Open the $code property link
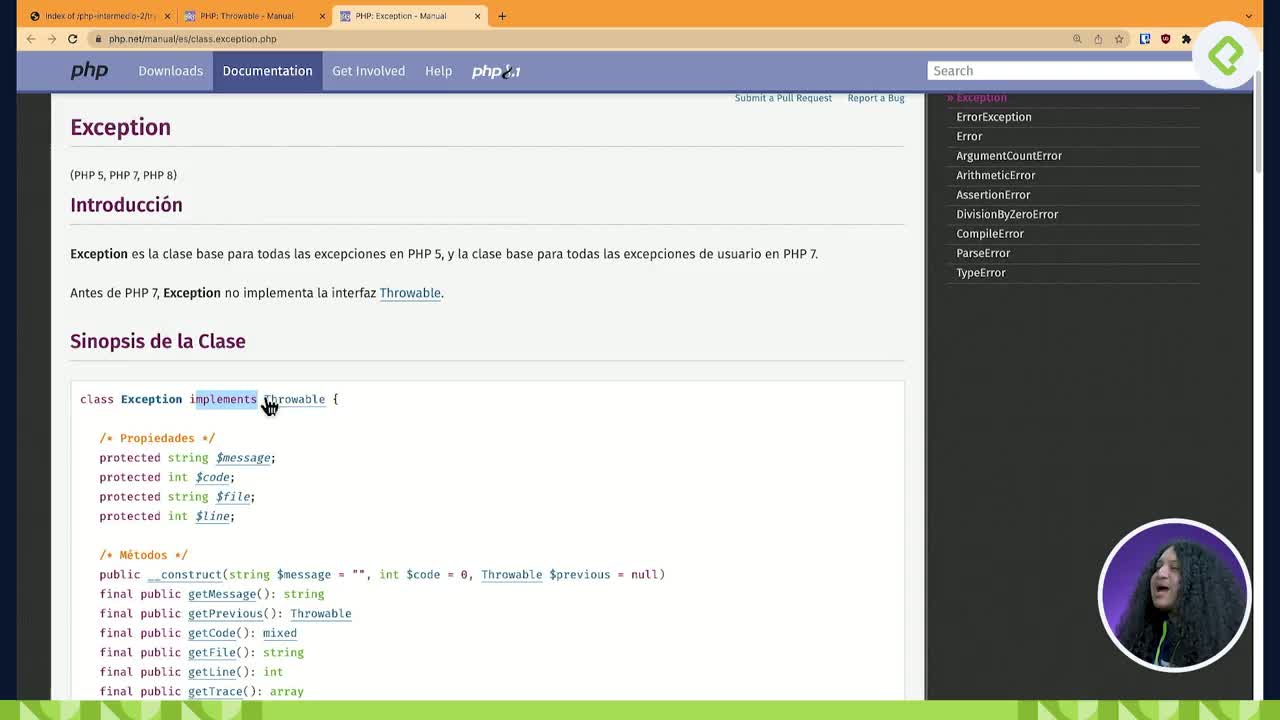Screen dimensions: 1280x720 click(x=213, y=477)
